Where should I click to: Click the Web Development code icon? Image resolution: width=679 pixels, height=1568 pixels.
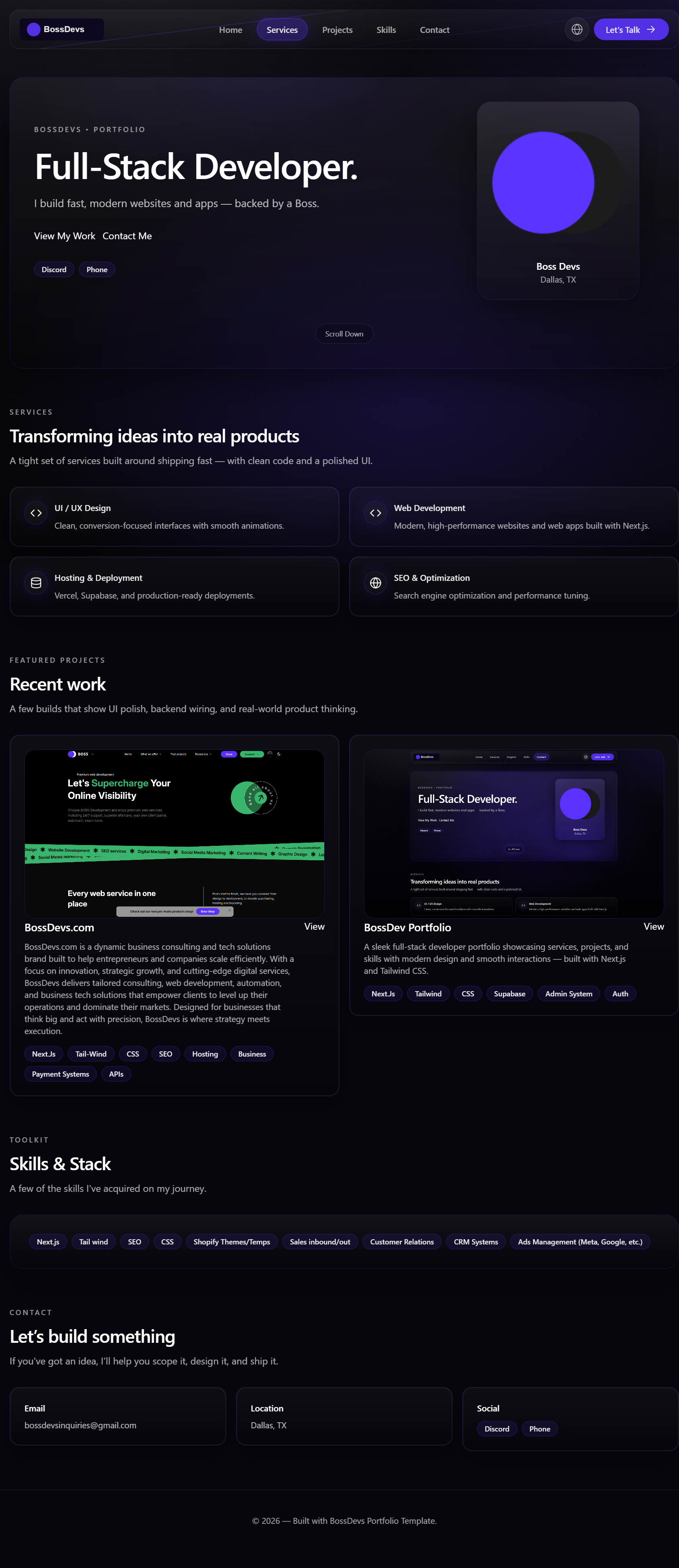click(375, 513)
